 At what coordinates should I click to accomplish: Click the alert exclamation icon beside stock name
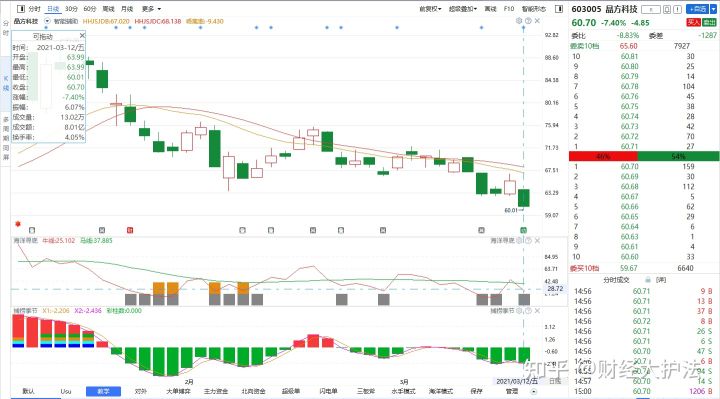tap(678, 9)
